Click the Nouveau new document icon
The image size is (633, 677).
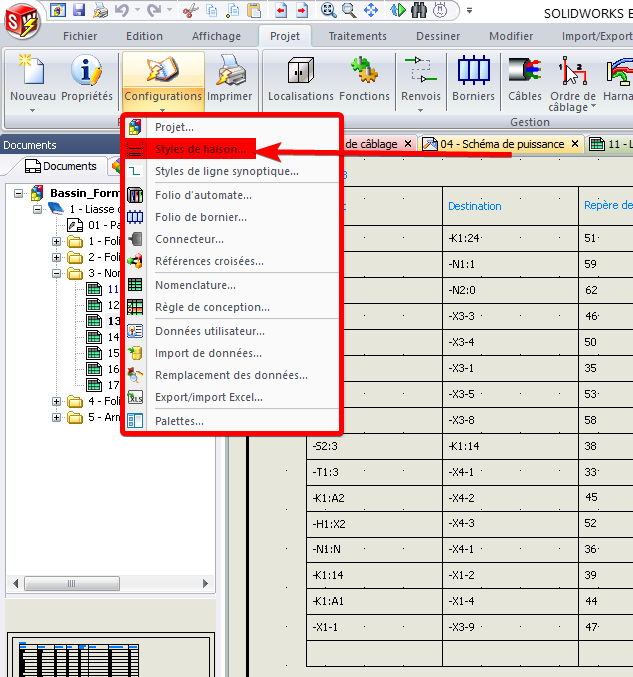[32, 69]
